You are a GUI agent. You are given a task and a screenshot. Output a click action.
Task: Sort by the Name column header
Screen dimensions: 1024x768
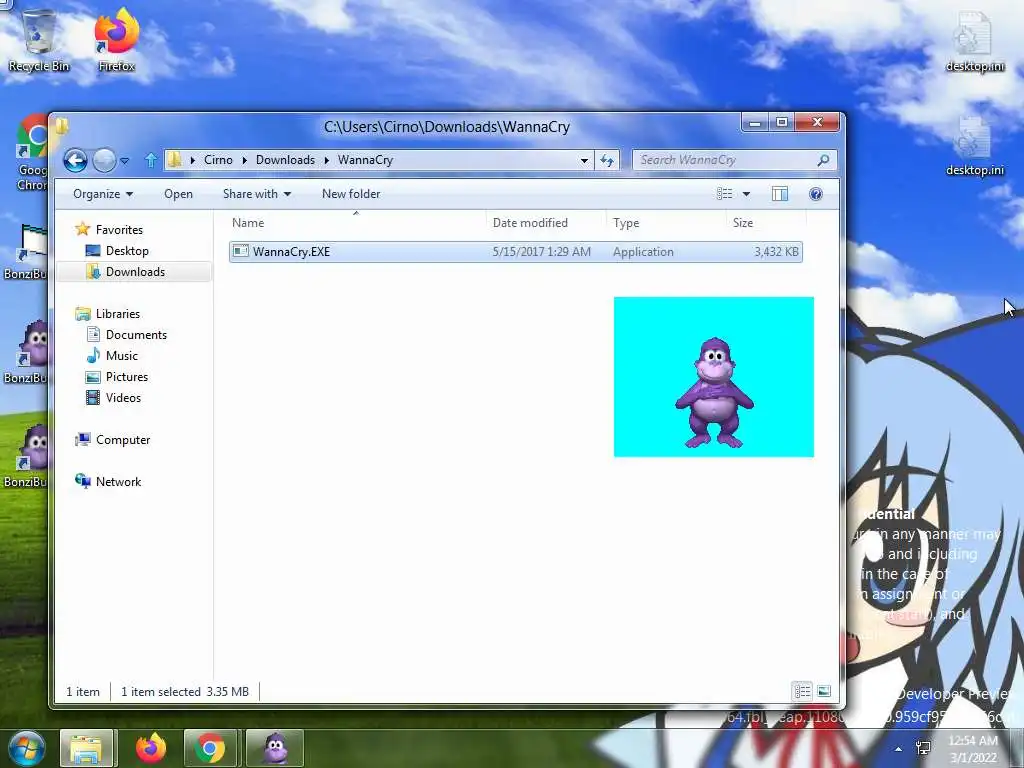coord(355,223)
